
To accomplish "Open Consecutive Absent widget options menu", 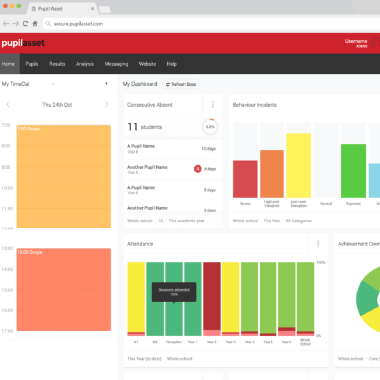I will [x=213, y=105].
